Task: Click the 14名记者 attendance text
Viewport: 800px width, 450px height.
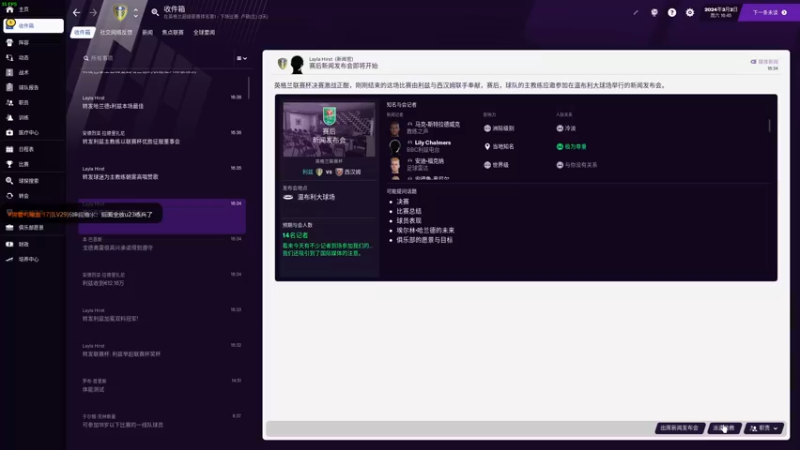Action: click(x=295, y=235)
